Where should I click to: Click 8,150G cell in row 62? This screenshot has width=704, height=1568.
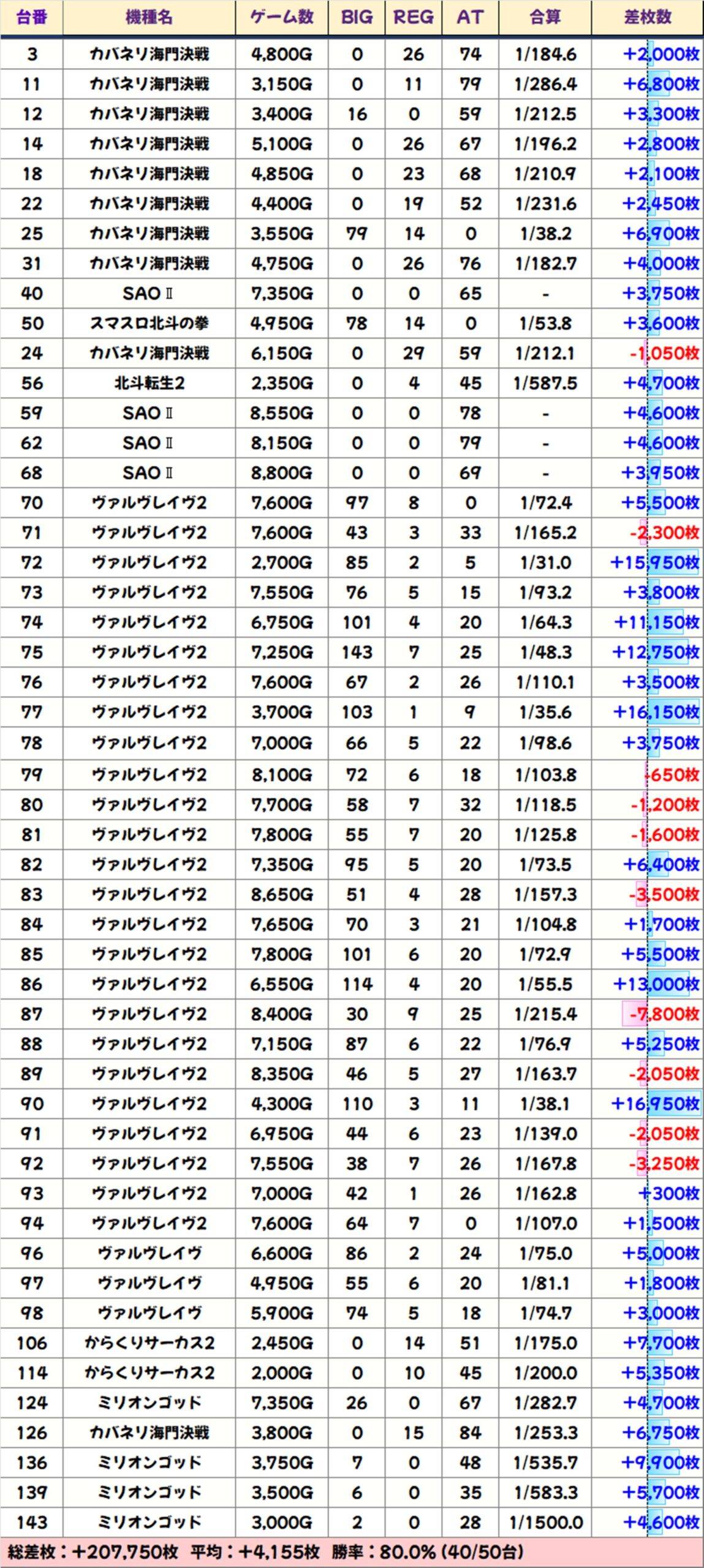click(x=282, y=443)
